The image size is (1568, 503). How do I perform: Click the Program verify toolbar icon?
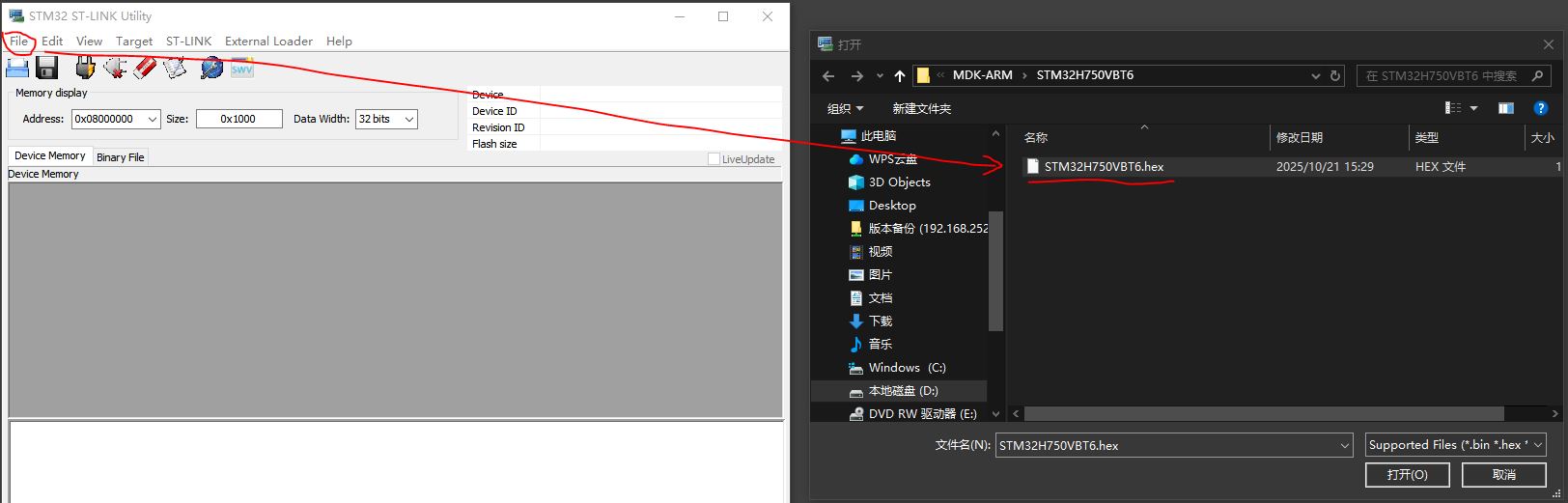pyautogui.click(x=175, y=68)
